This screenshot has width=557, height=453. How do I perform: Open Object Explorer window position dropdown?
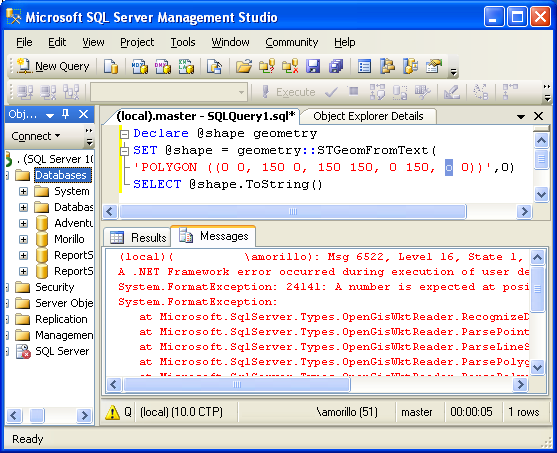[x=50, y=115]
